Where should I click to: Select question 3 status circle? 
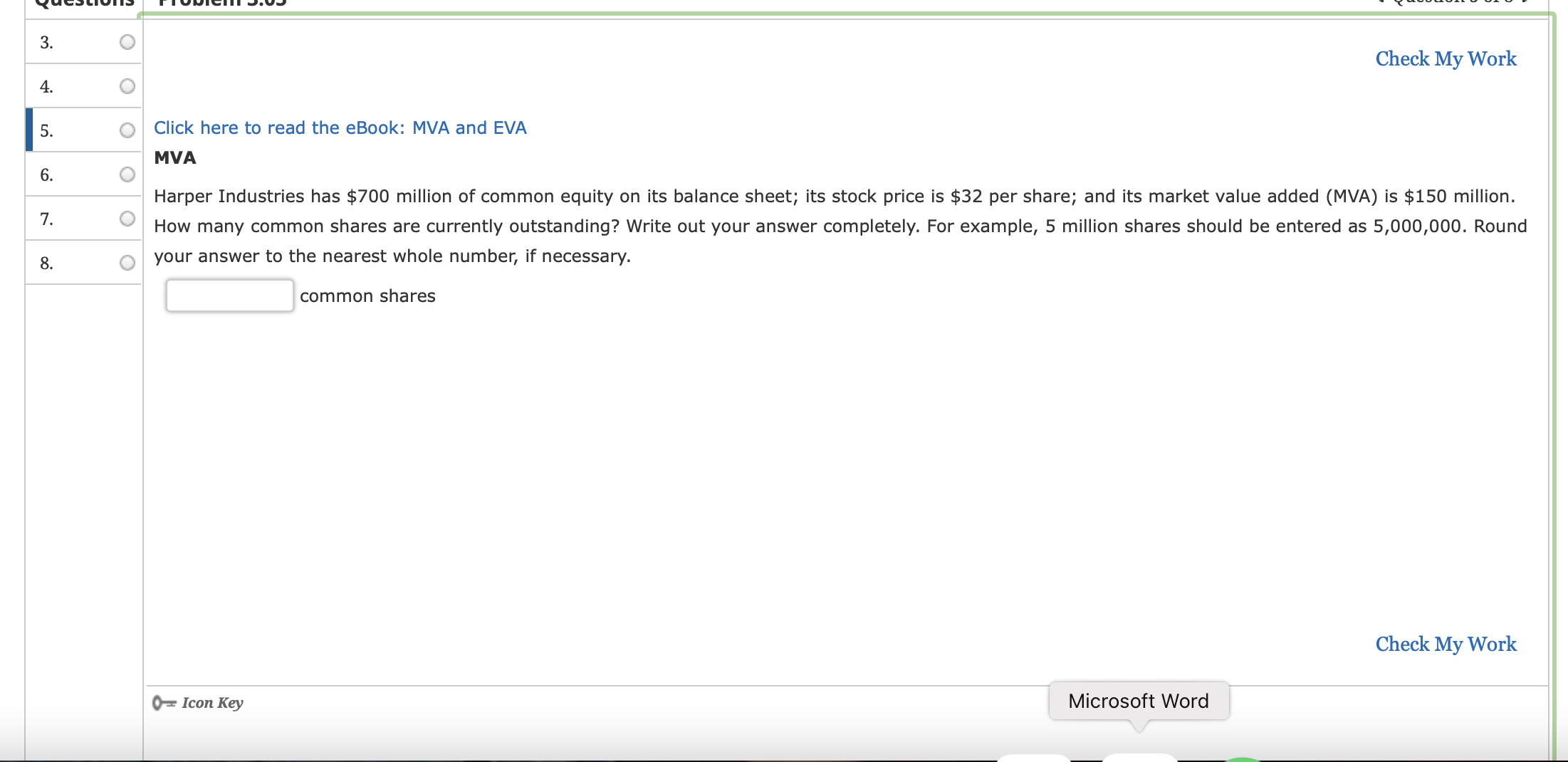pos(127,42)
